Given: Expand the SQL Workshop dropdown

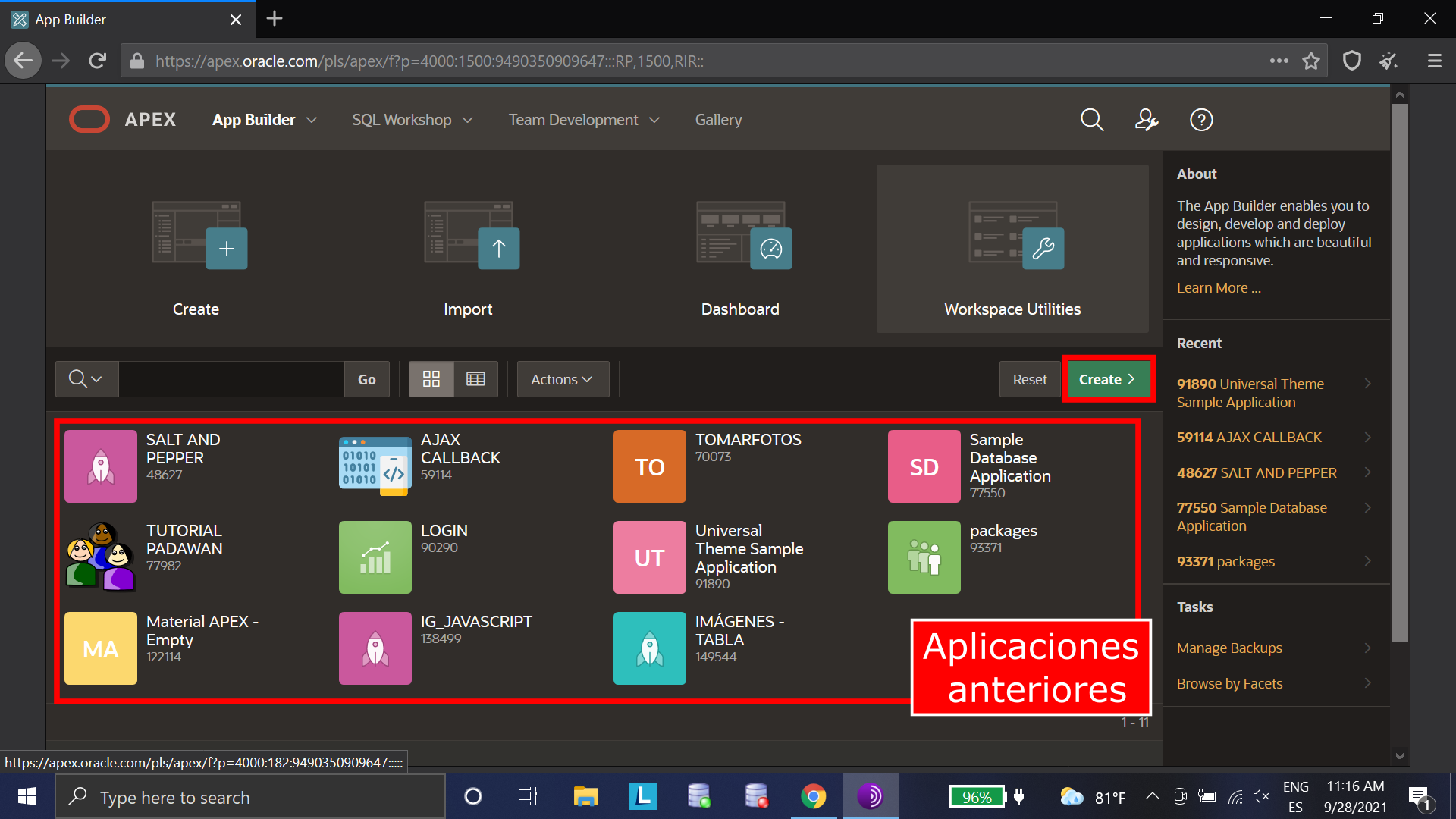Looking at the screenshot, I should (x=412, y=119).
